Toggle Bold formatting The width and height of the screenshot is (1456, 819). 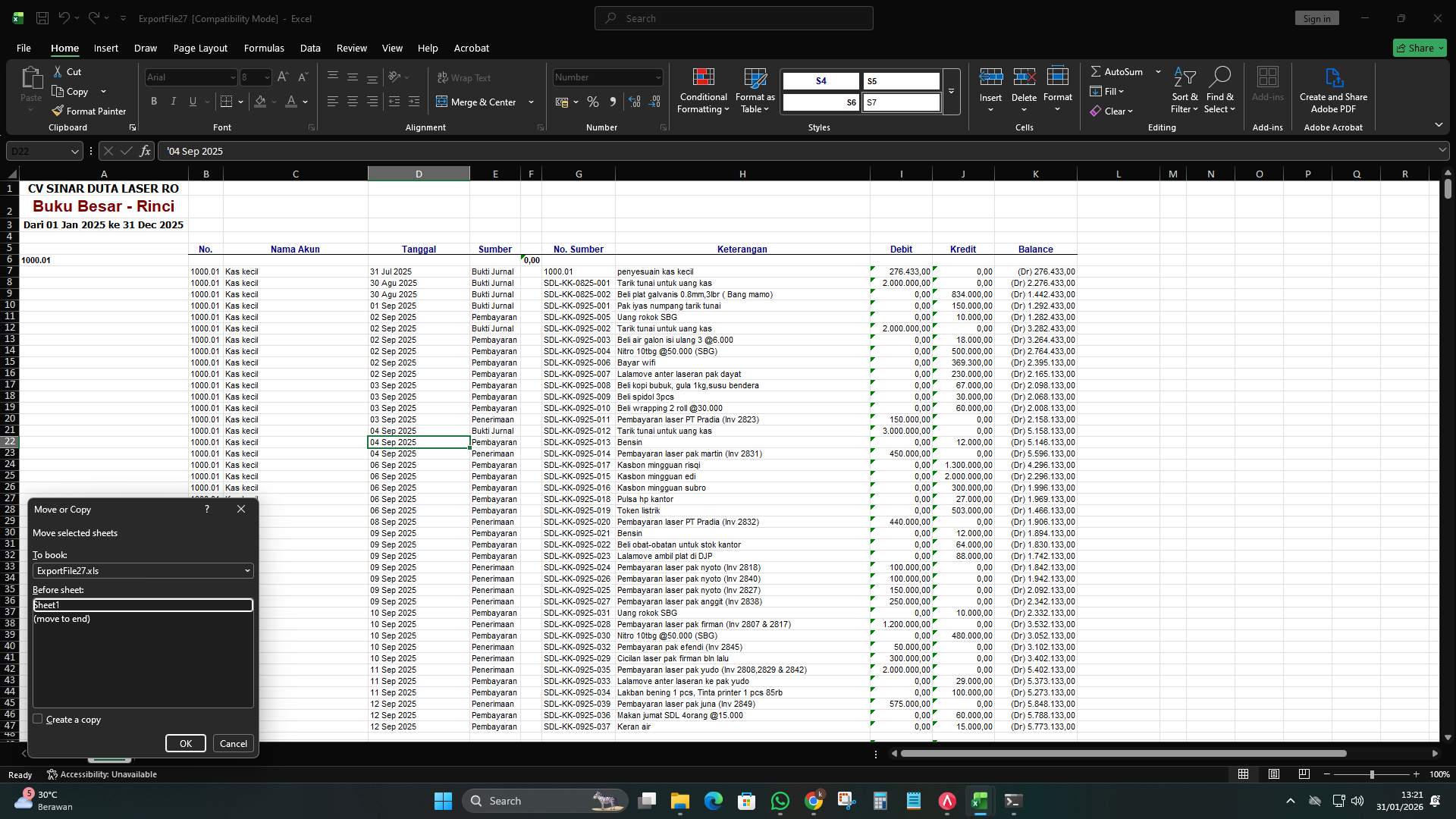click(154, 101)
